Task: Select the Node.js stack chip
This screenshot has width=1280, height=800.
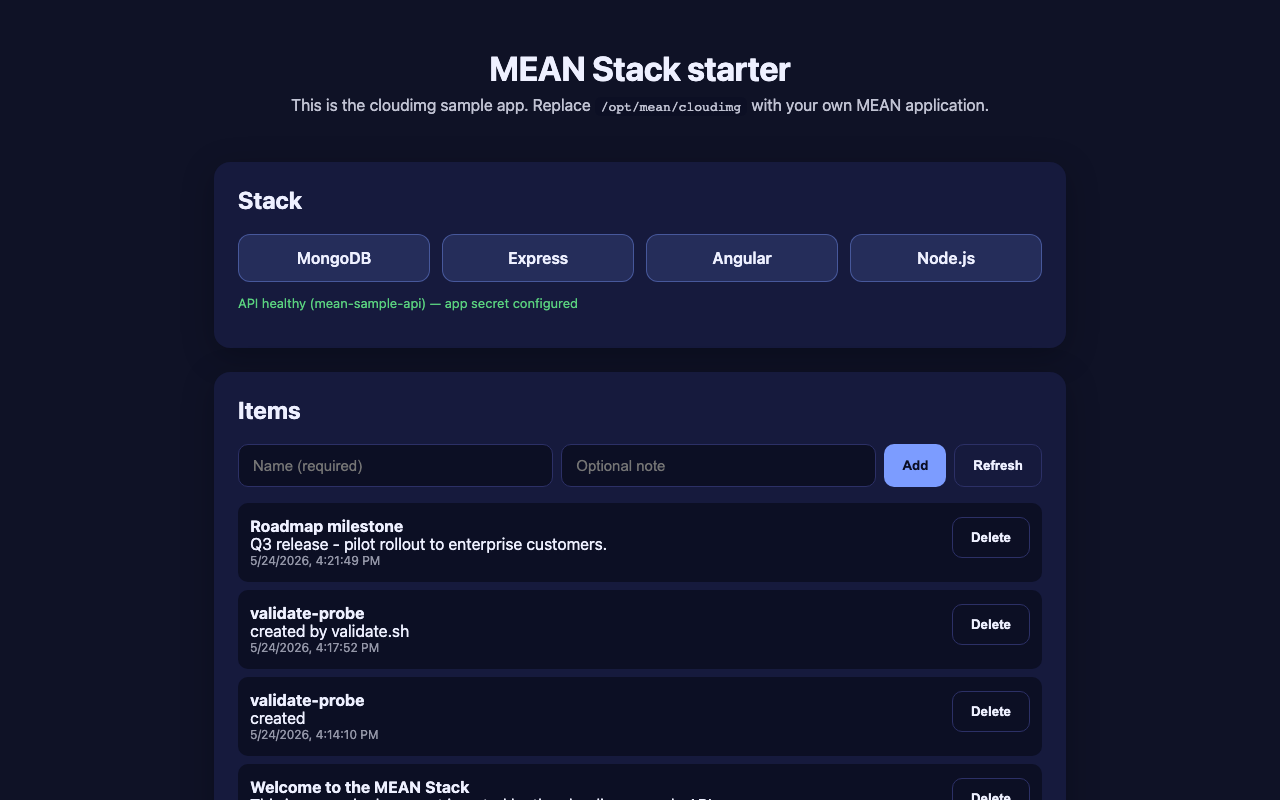Action: point(946,258)
